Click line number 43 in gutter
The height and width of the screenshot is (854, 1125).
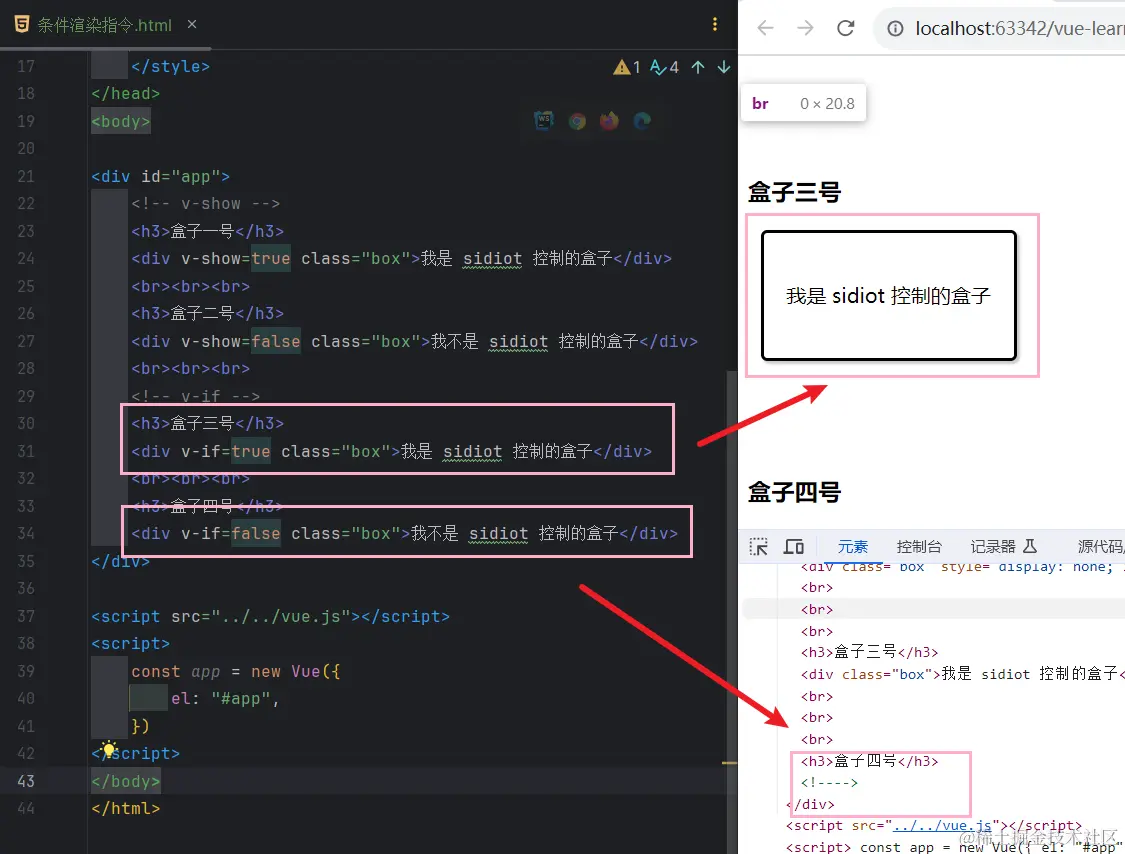tap(26, 781)
